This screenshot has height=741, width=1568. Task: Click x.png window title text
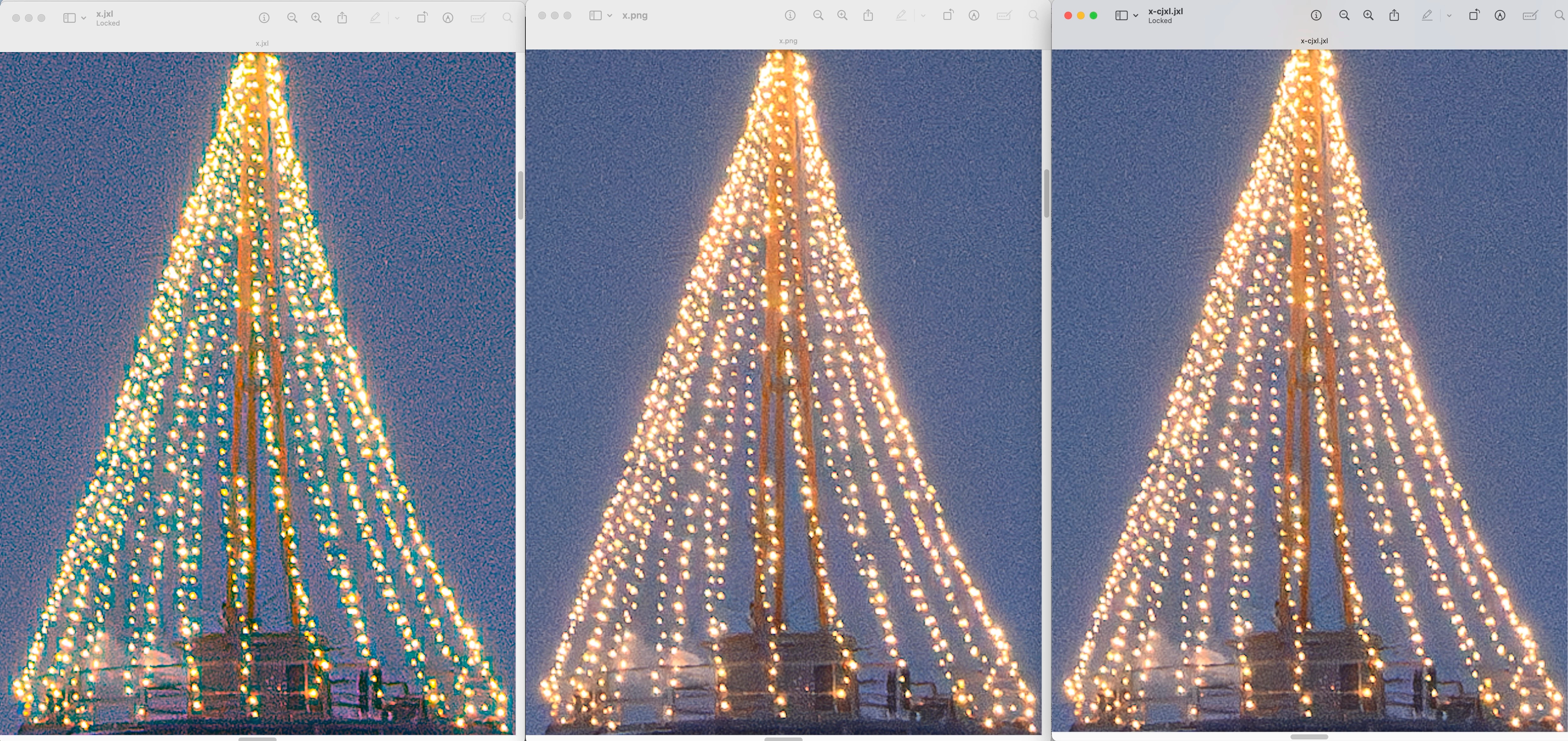tap(635, 16)
